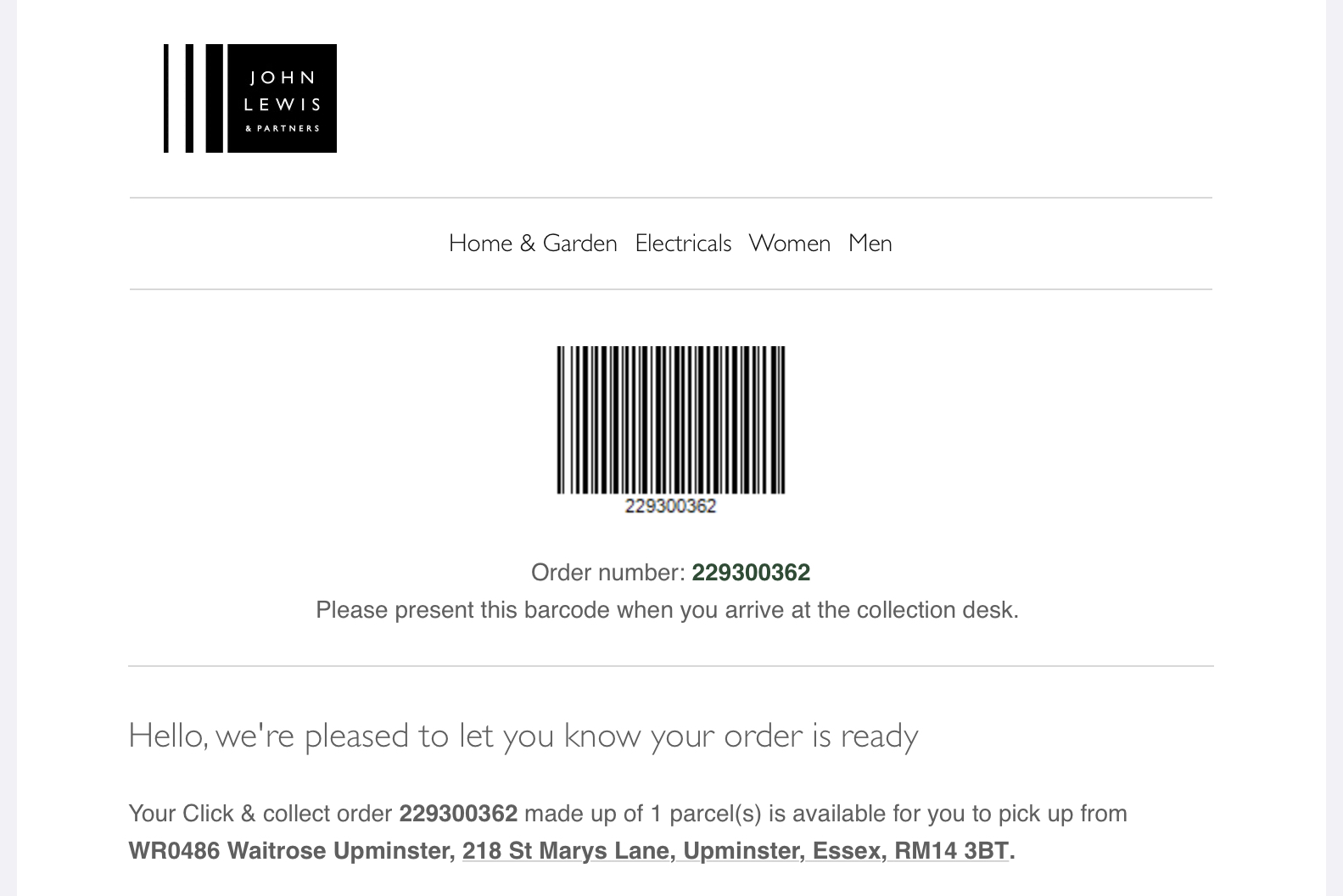
Task: Click the number printed beneath the barcode
Action: coord(670,507)
